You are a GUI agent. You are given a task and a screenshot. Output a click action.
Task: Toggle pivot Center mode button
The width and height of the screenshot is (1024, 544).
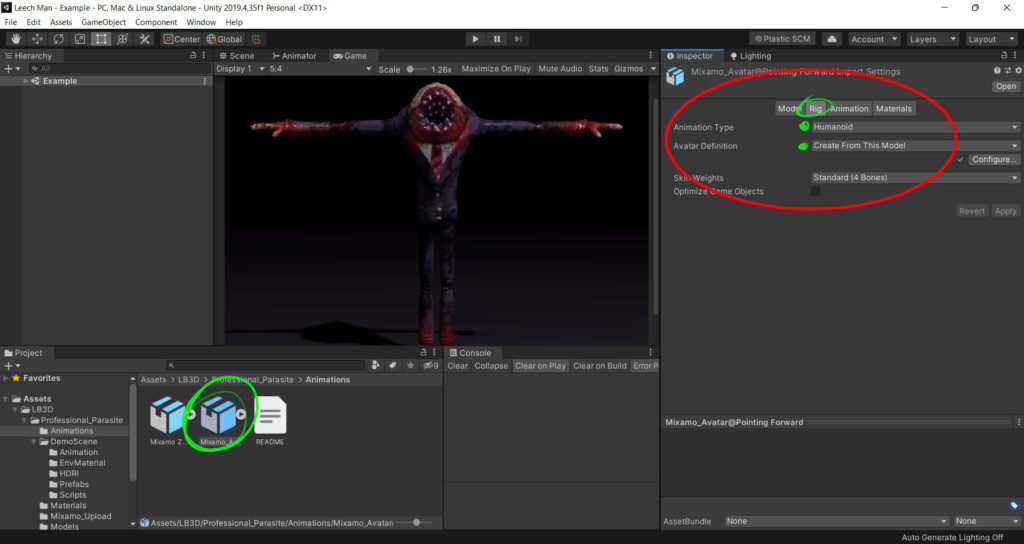pyautogui.click(x=182, y=39)
